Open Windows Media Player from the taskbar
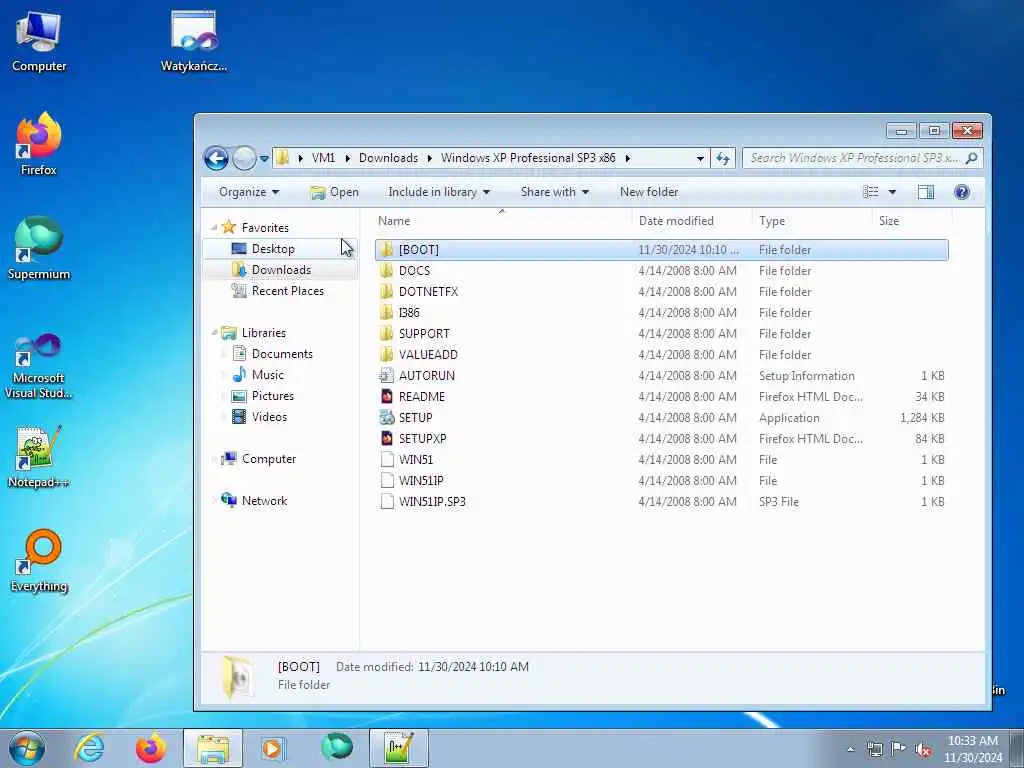The width and height of the screenshot is (1024, 768). click(272, 748)
